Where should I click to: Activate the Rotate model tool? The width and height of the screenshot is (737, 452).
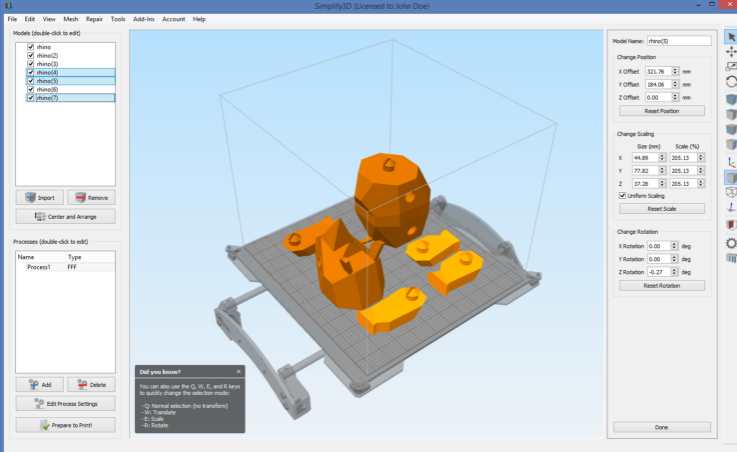pyautogui.click(x=731, y=82)
